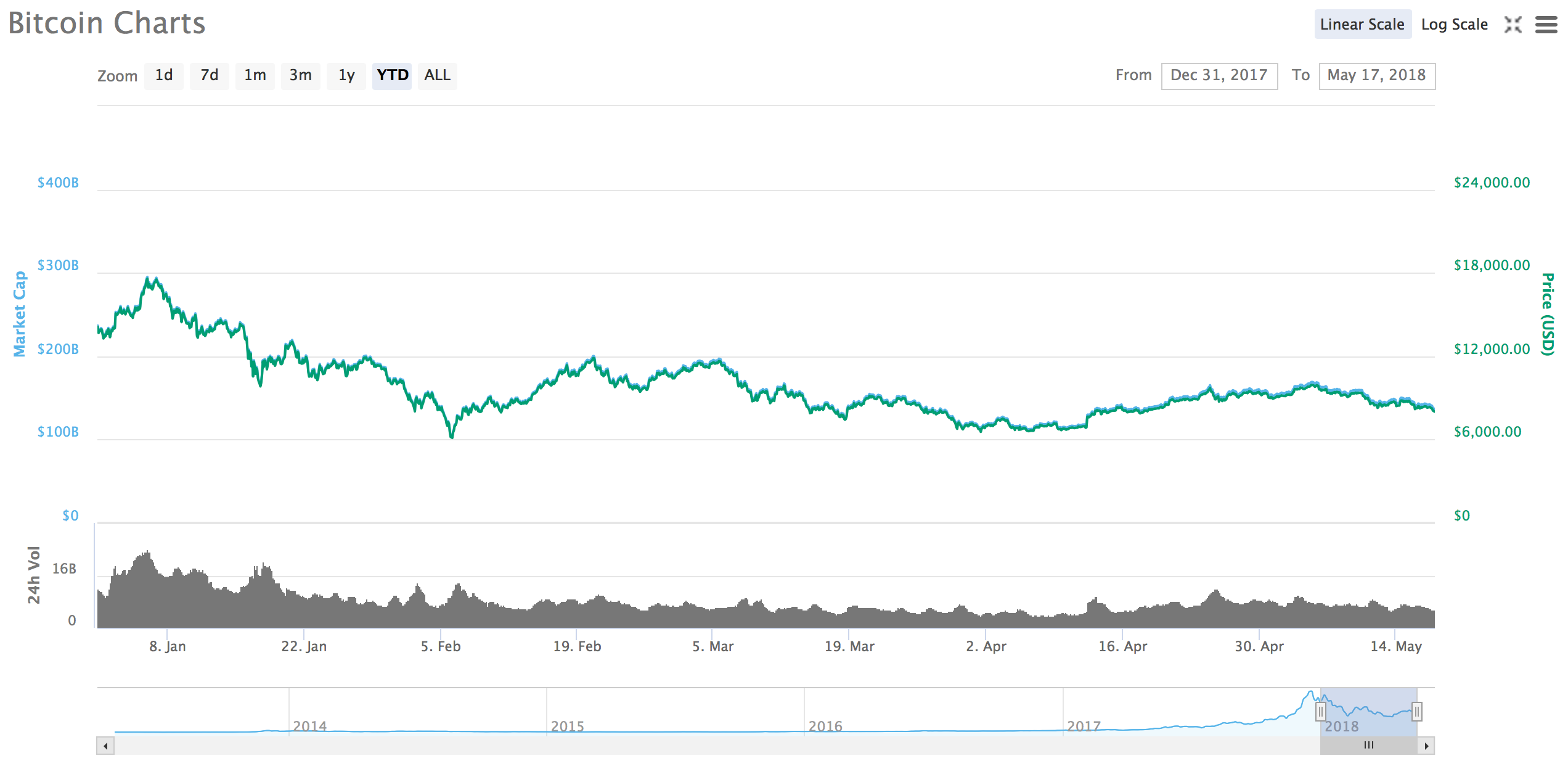This screenshot has width=1568, height=761.
Task: Grab the left range handle in navigator
Action: click(1320, 712)
